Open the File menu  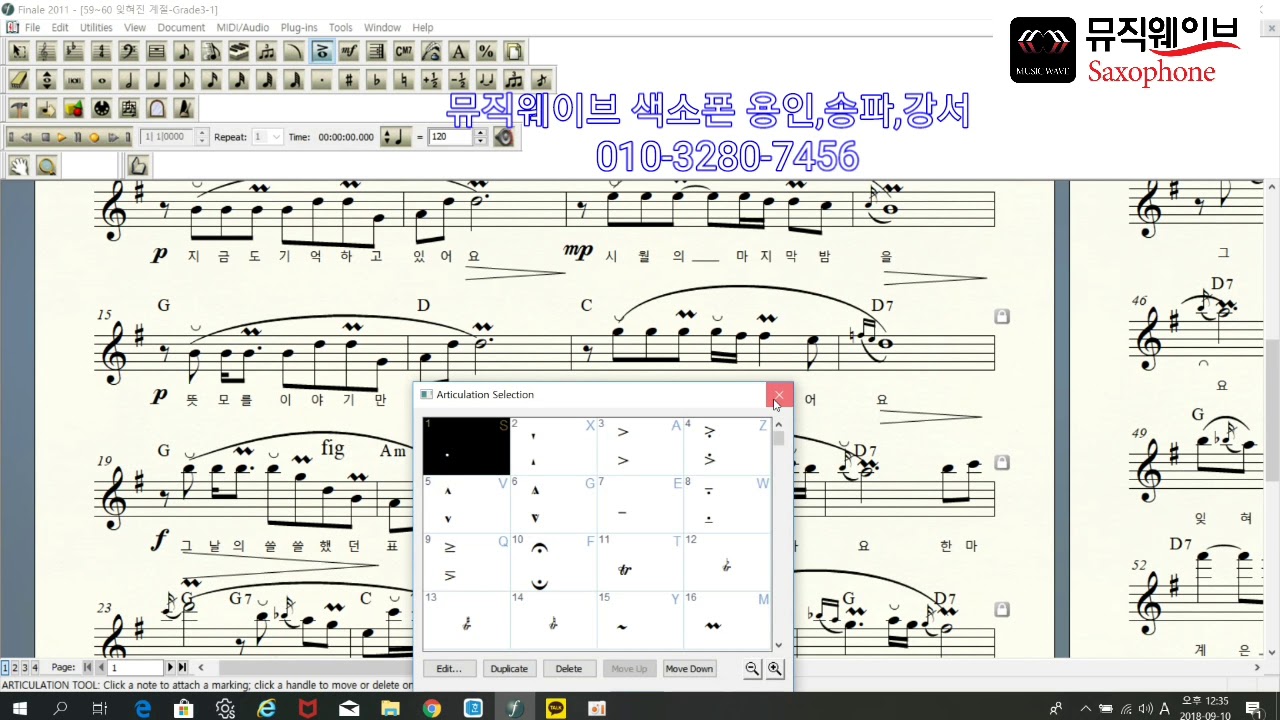tap(33, 27)
